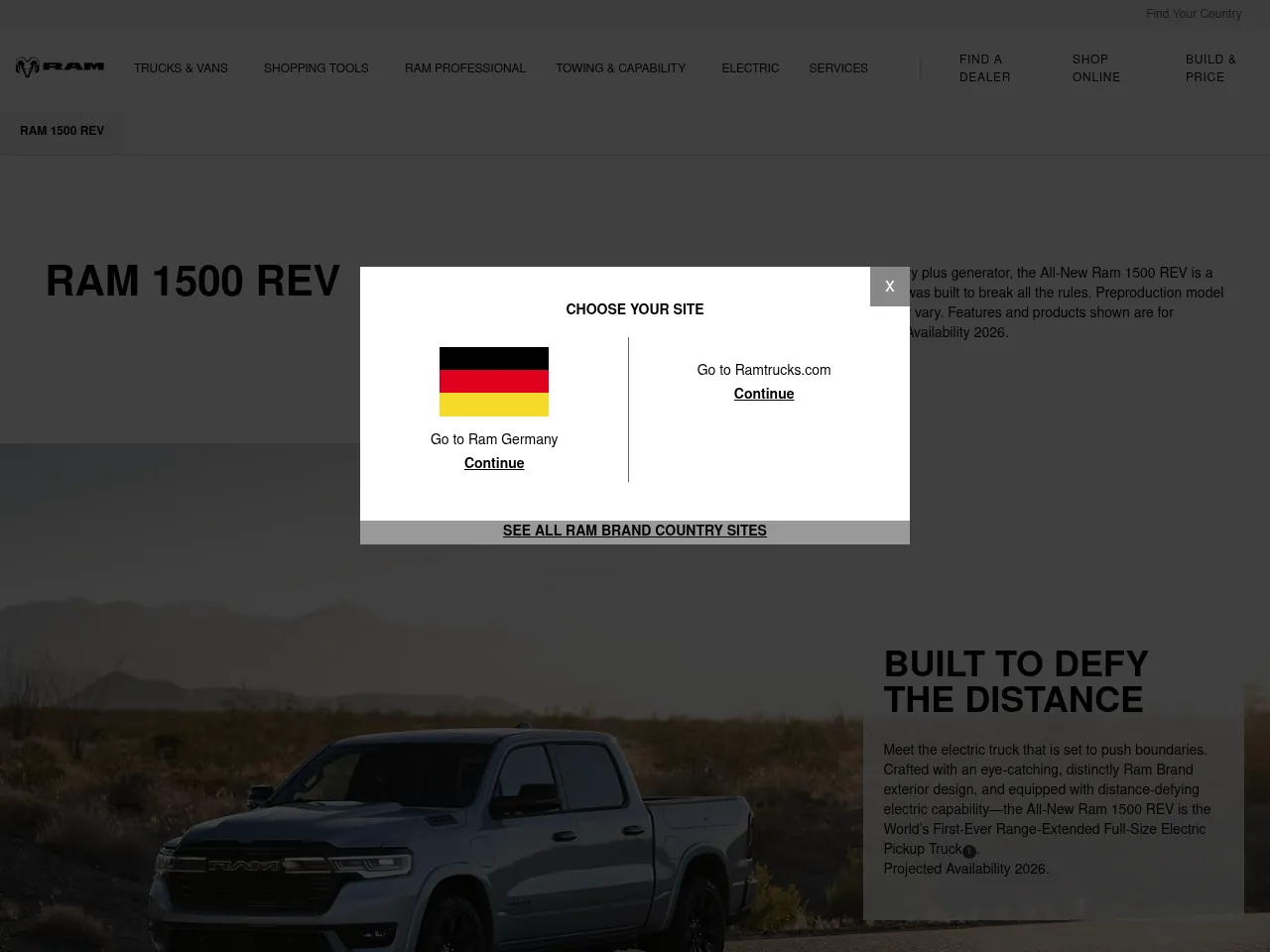The width and height of the screenshot is (1270, 952).
Task: Open footnote 1 after Electric Pickup Truck
Action: (x=968, y=852)
